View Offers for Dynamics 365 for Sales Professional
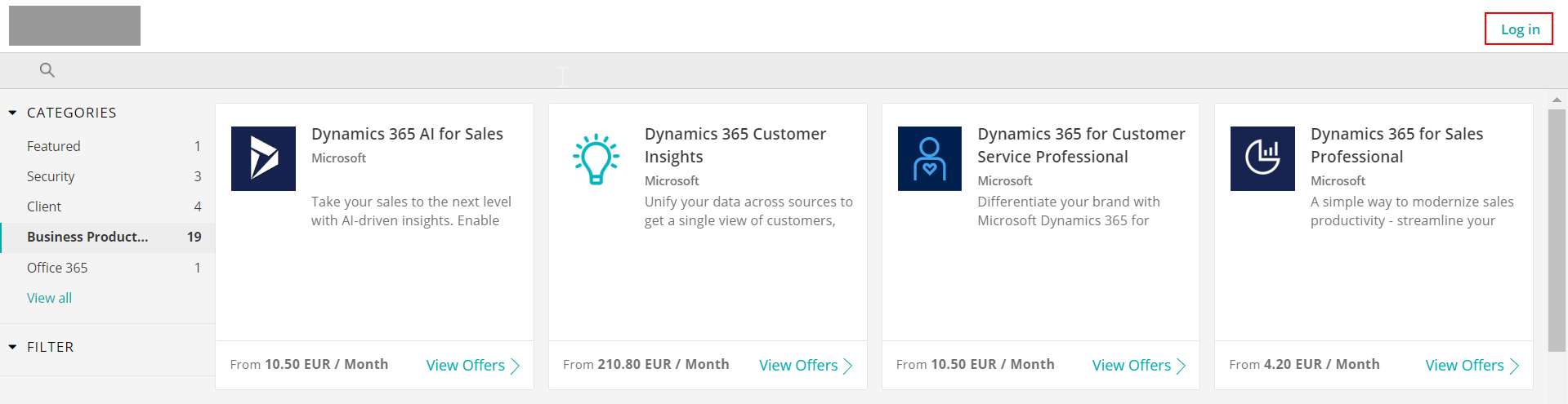The image size is (1568, 404). coord(1472,366)
